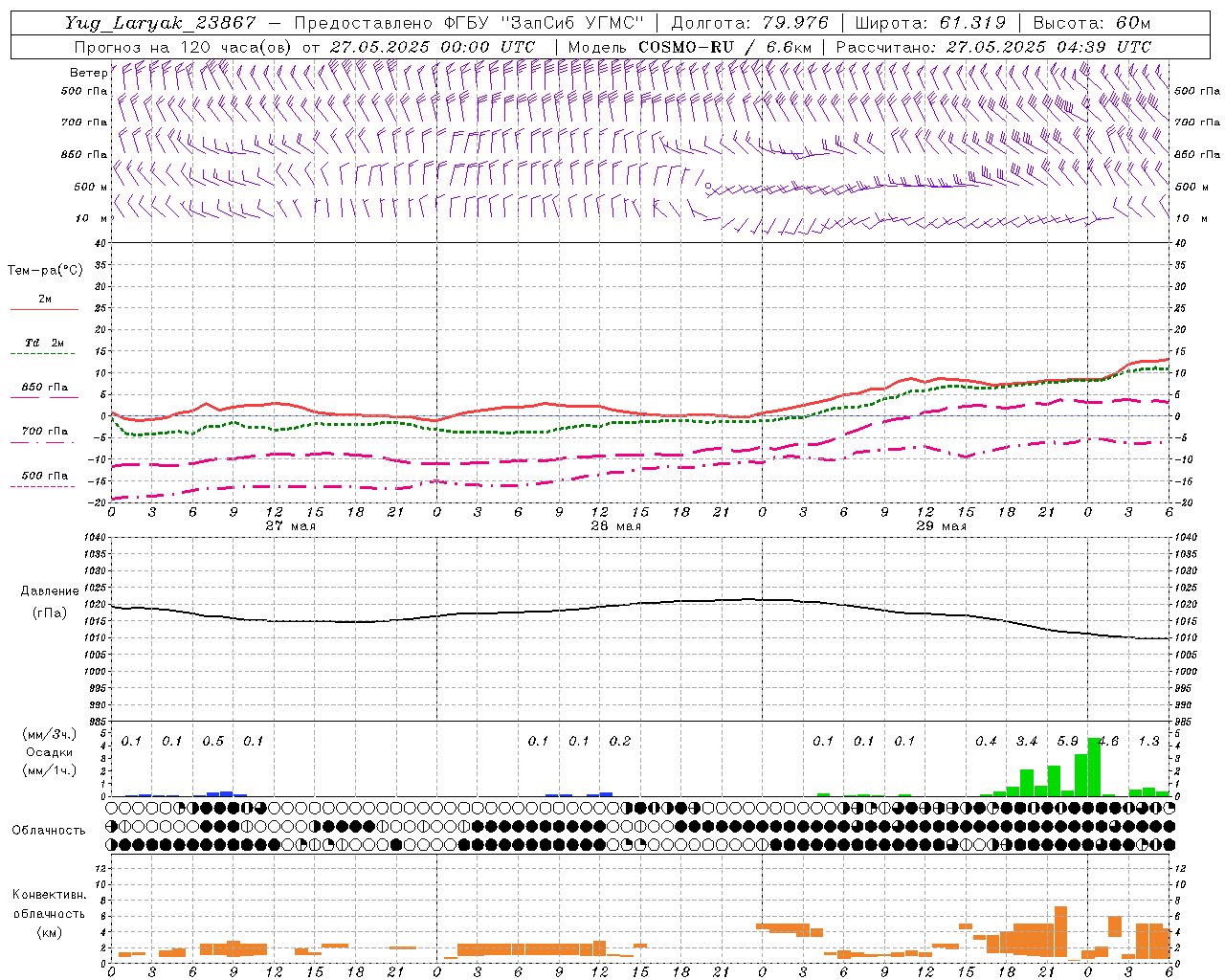
Task: Click the tallest green precipitation bar
Action: pyautogui.click(x=1094, y=767)
